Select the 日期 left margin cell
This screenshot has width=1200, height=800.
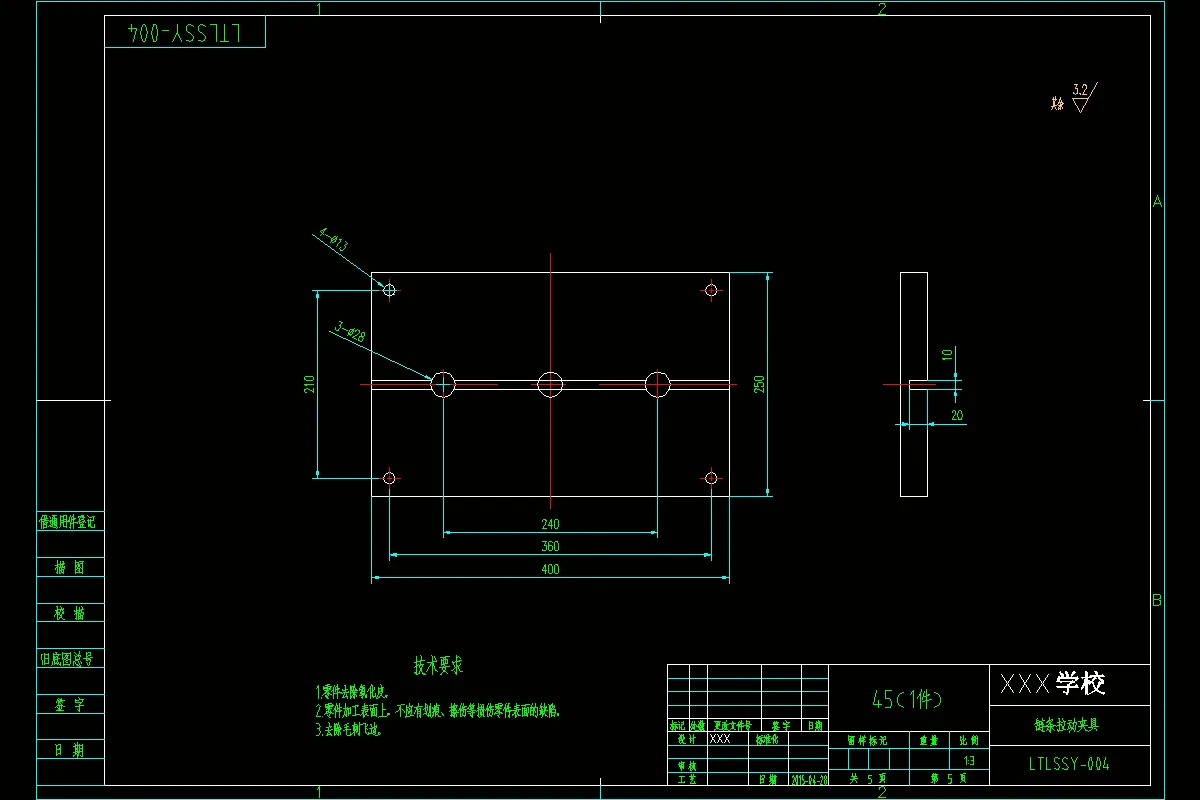[x=70, y=750]
